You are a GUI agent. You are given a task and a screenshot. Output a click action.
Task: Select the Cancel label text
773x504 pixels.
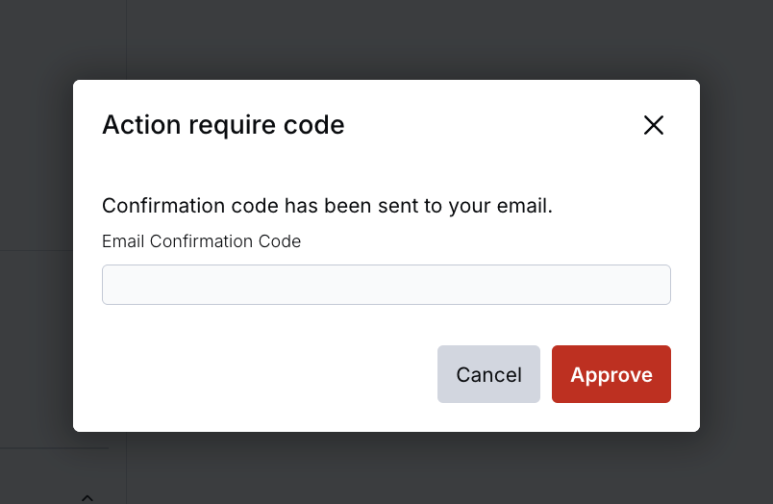[x=489, y=375]
